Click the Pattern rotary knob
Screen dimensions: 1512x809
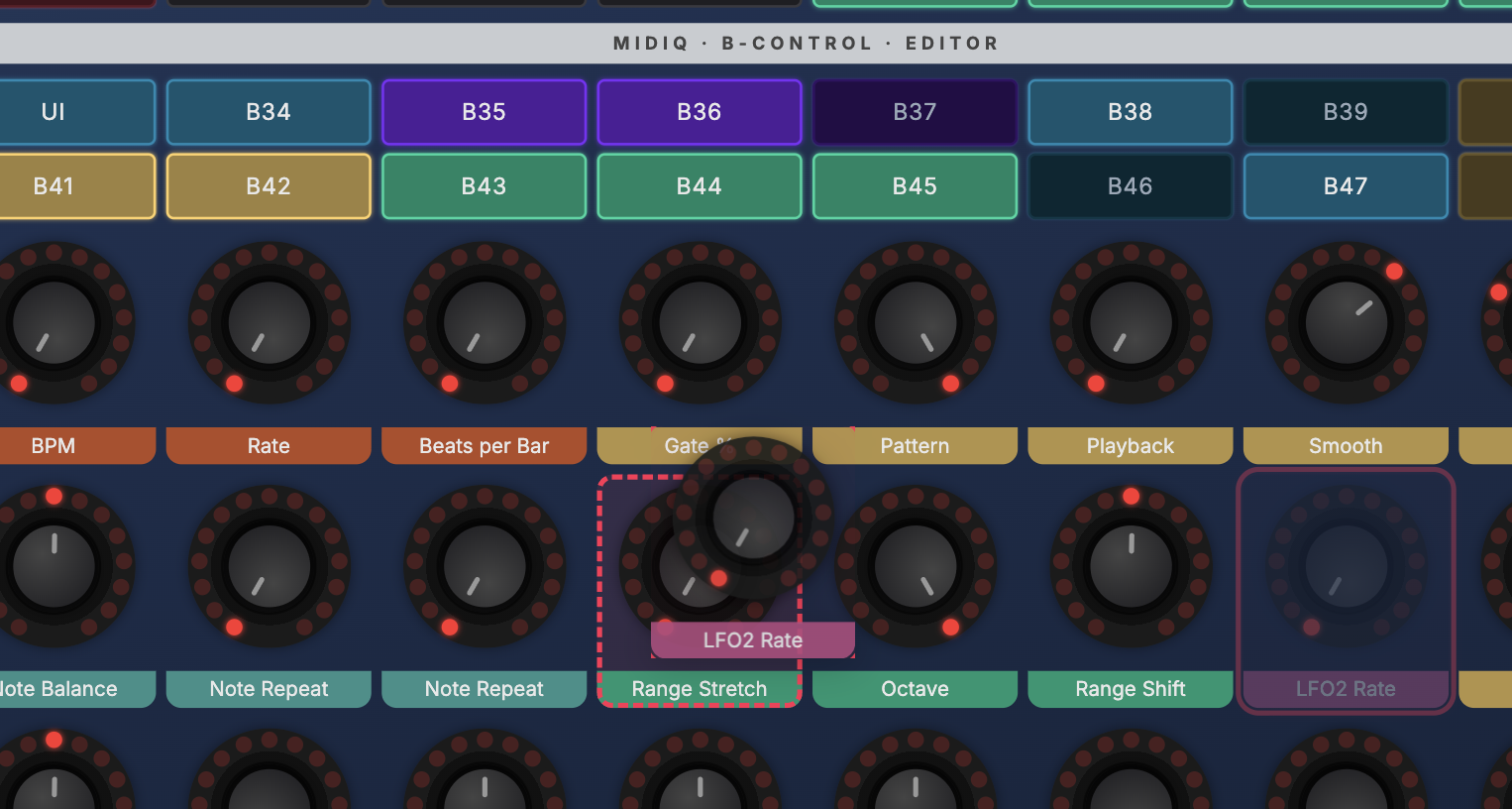[915, 322]
